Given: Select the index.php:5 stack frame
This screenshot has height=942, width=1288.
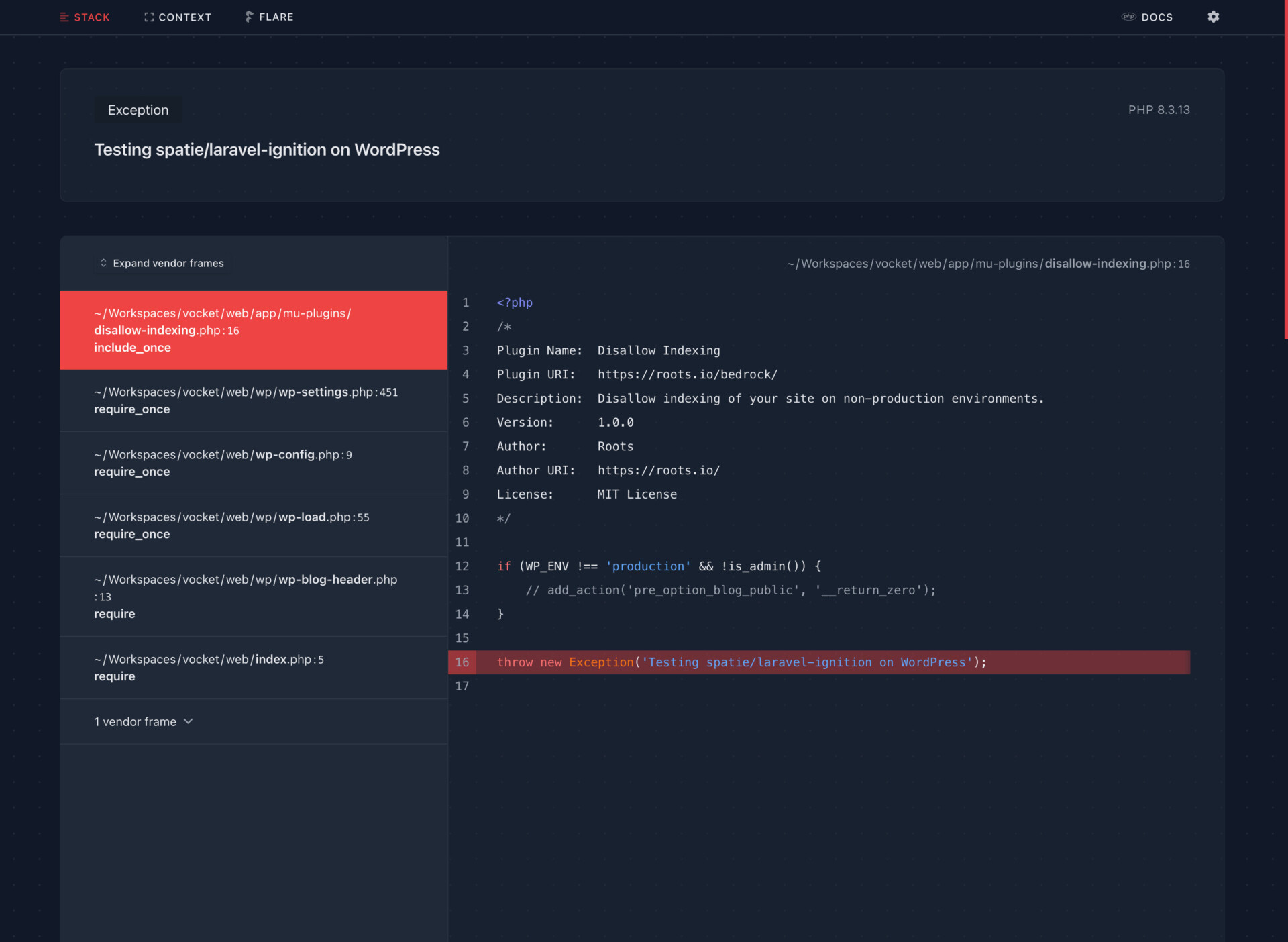Looking at the screenshot, I should 254,668.
